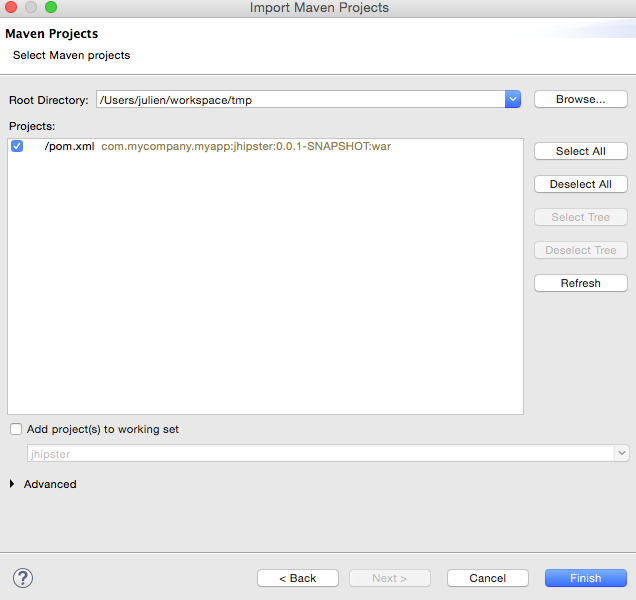636x600 pixels.
Task: Click the Browse... button
Action: point(580,99)
